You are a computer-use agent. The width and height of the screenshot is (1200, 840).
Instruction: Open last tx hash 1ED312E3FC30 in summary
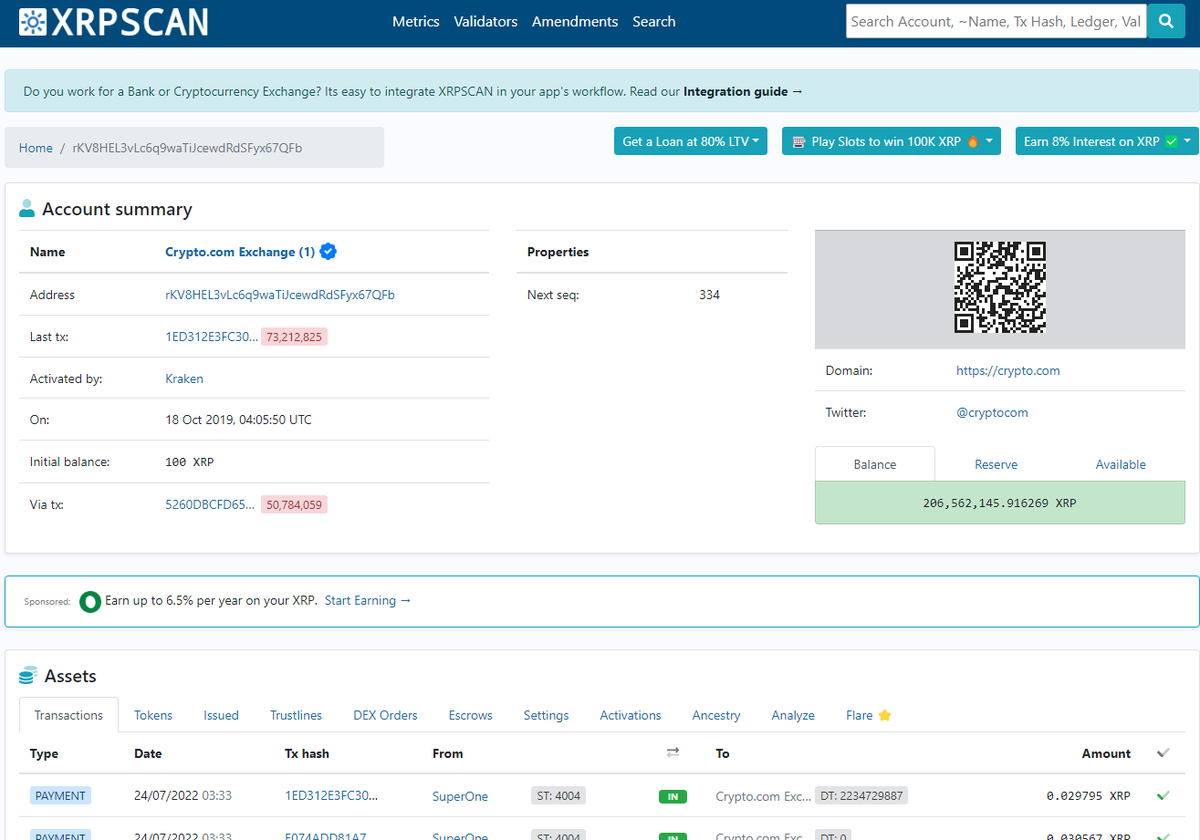tap(210, 337)
